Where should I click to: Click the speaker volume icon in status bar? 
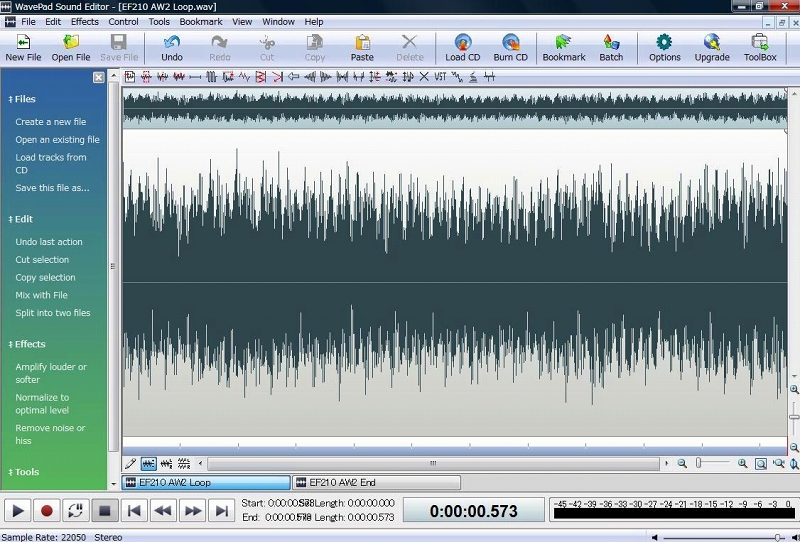click(x=655, y=537)
